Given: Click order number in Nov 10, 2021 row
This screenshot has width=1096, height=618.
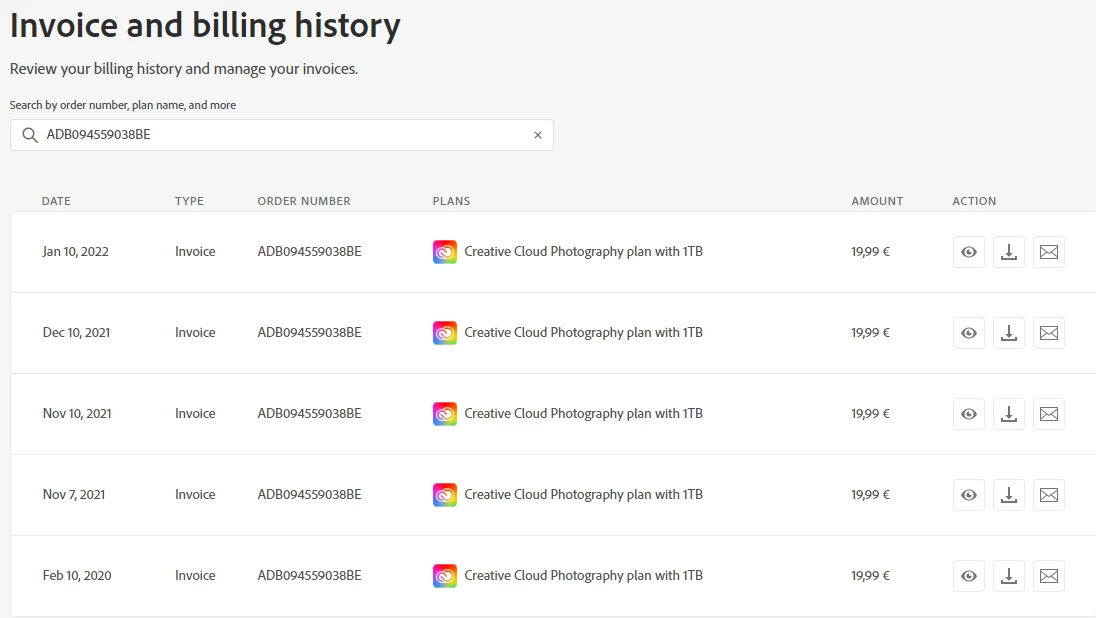Looking at the screenshot, I should [x=310, y=414].
